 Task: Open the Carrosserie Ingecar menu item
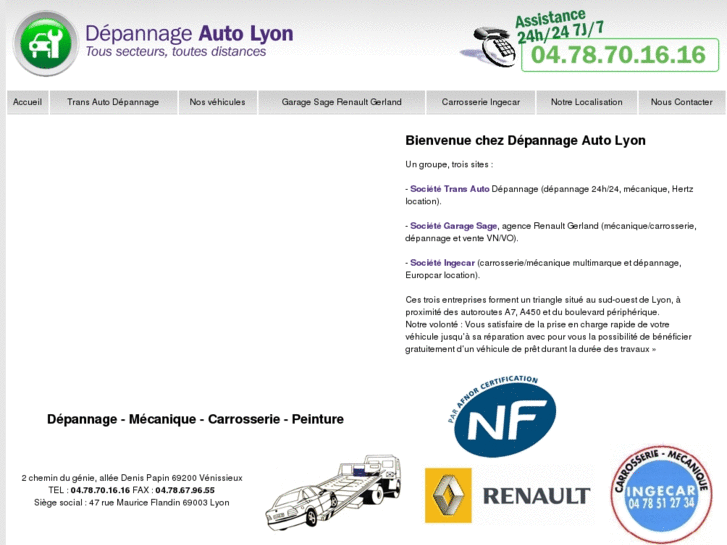pos(481,102)
